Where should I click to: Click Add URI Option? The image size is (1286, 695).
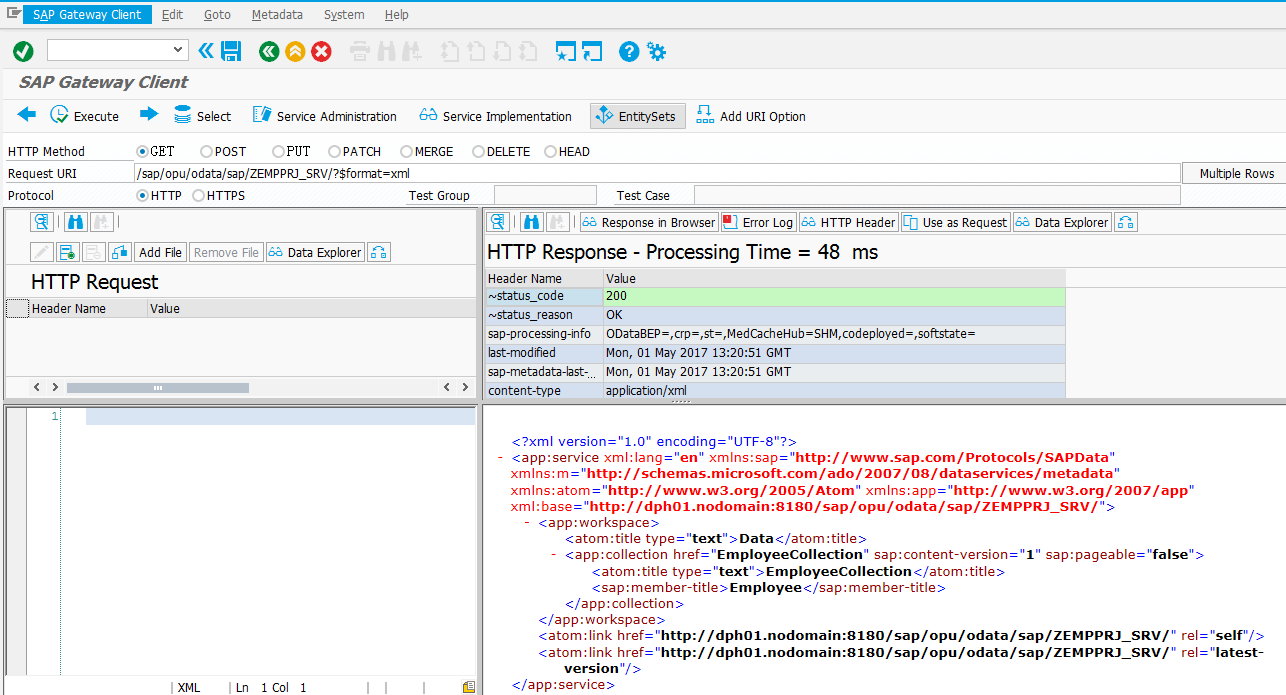pyautogui.click(x=751, y=116)
